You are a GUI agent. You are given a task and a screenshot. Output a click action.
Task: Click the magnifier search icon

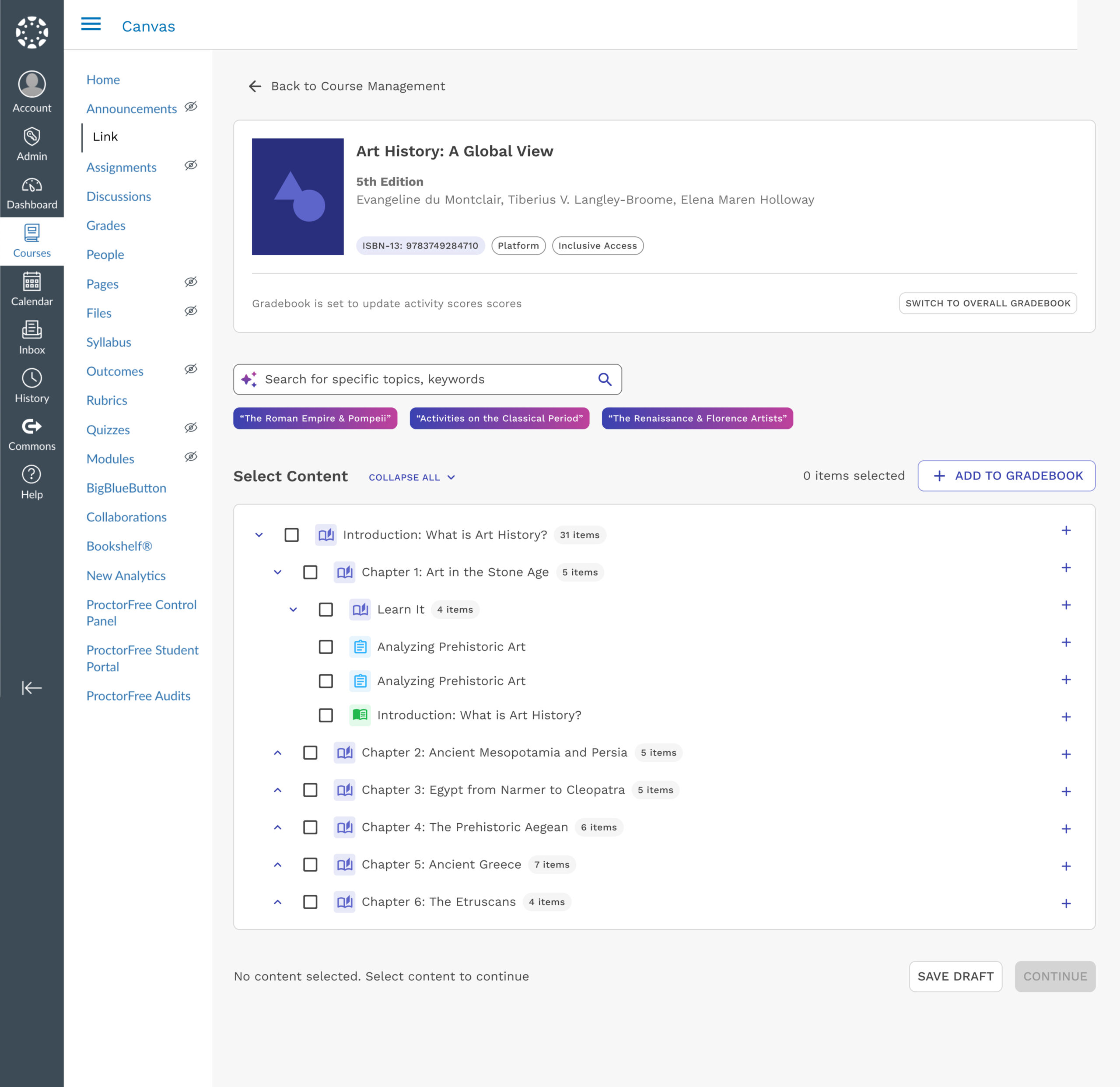[605, 379]
